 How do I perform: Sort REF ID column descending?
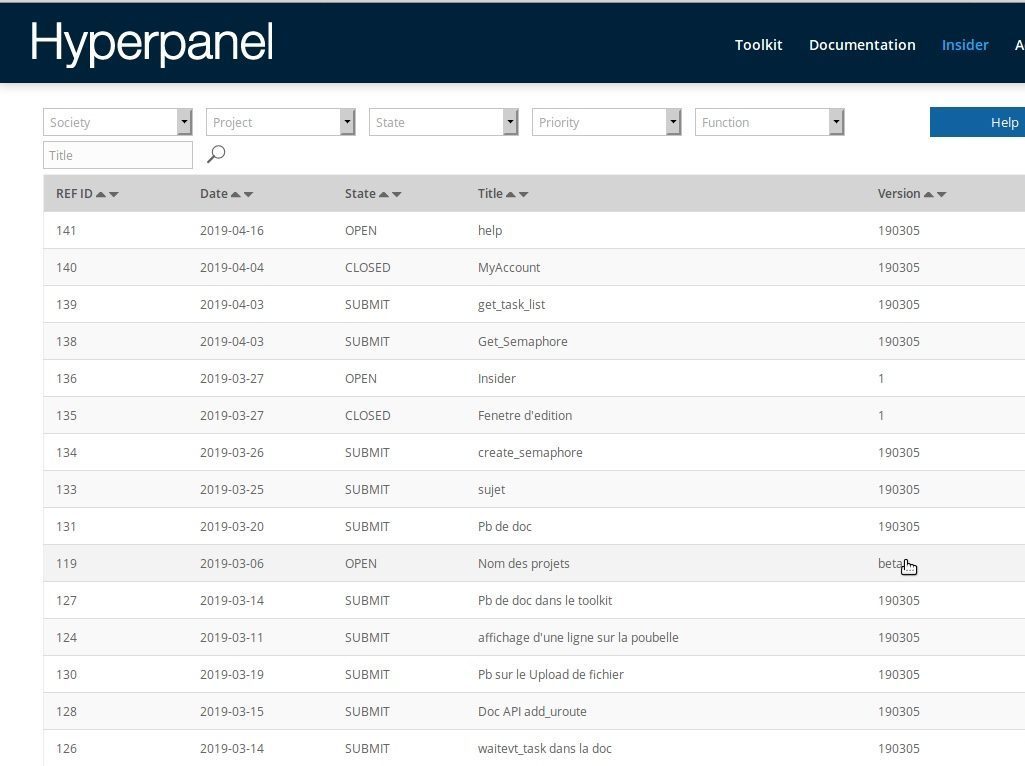(x=115, y=194)
